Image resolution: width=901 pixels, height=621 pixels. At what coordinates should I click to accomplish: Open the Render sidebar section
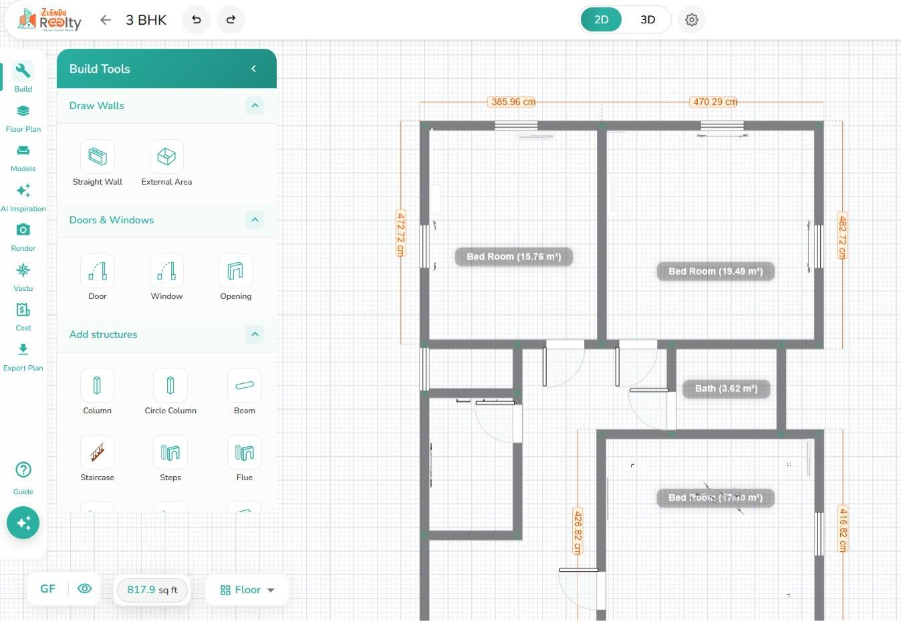23,237
